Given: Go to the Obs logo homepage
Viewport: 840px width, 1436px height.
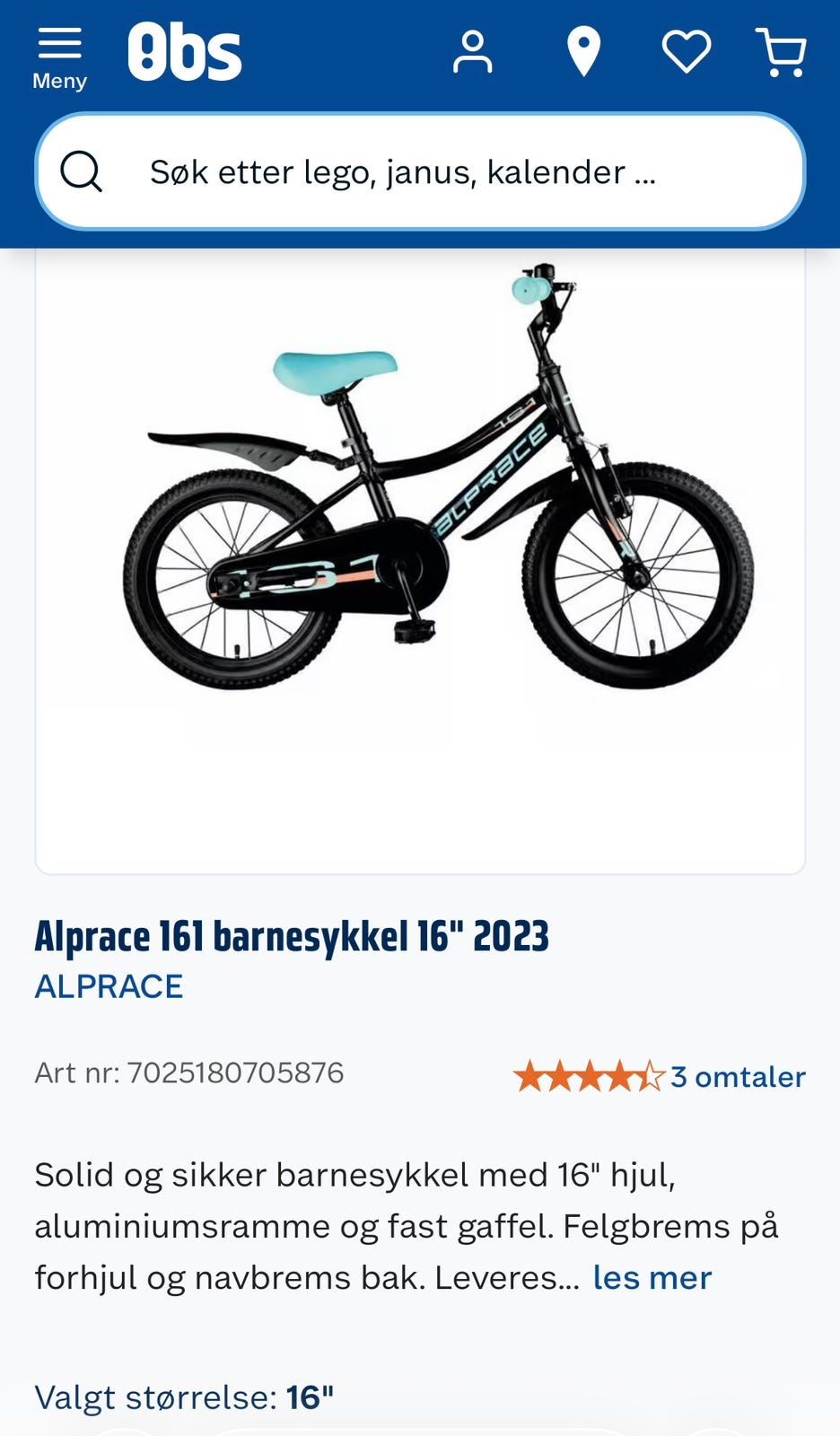Looking at the screenshot, I should click(185, 52).
